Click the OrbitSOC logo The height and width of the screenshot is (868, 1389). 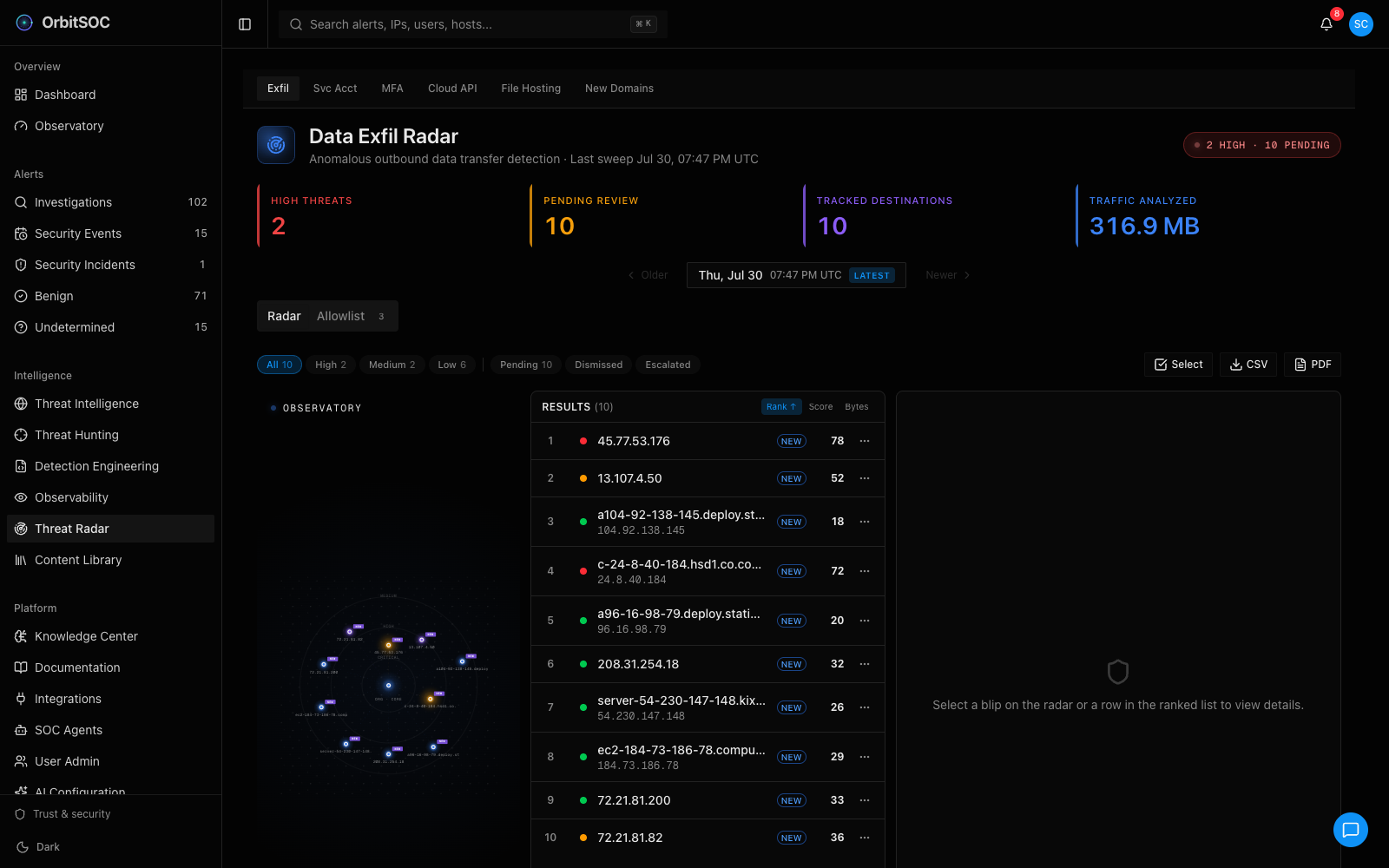coord(63,23)
